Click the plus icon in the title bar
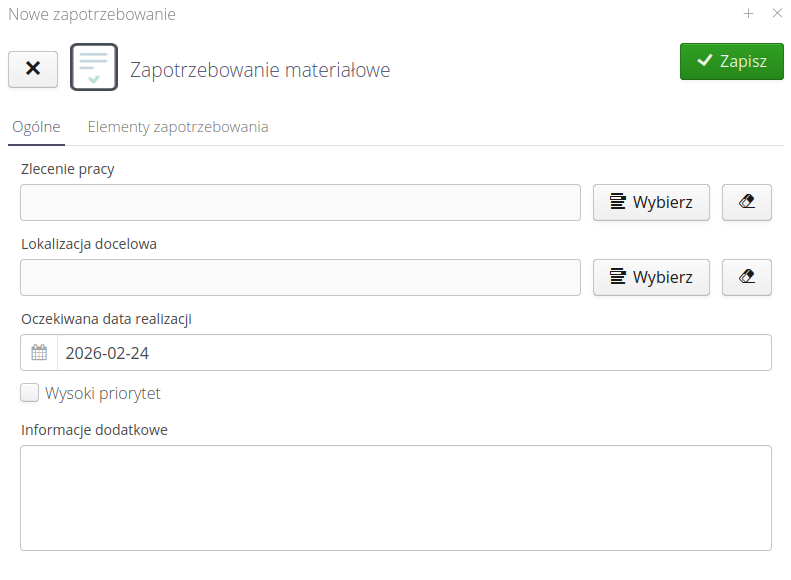Screen dimensions: 791x580 point(748,14)
